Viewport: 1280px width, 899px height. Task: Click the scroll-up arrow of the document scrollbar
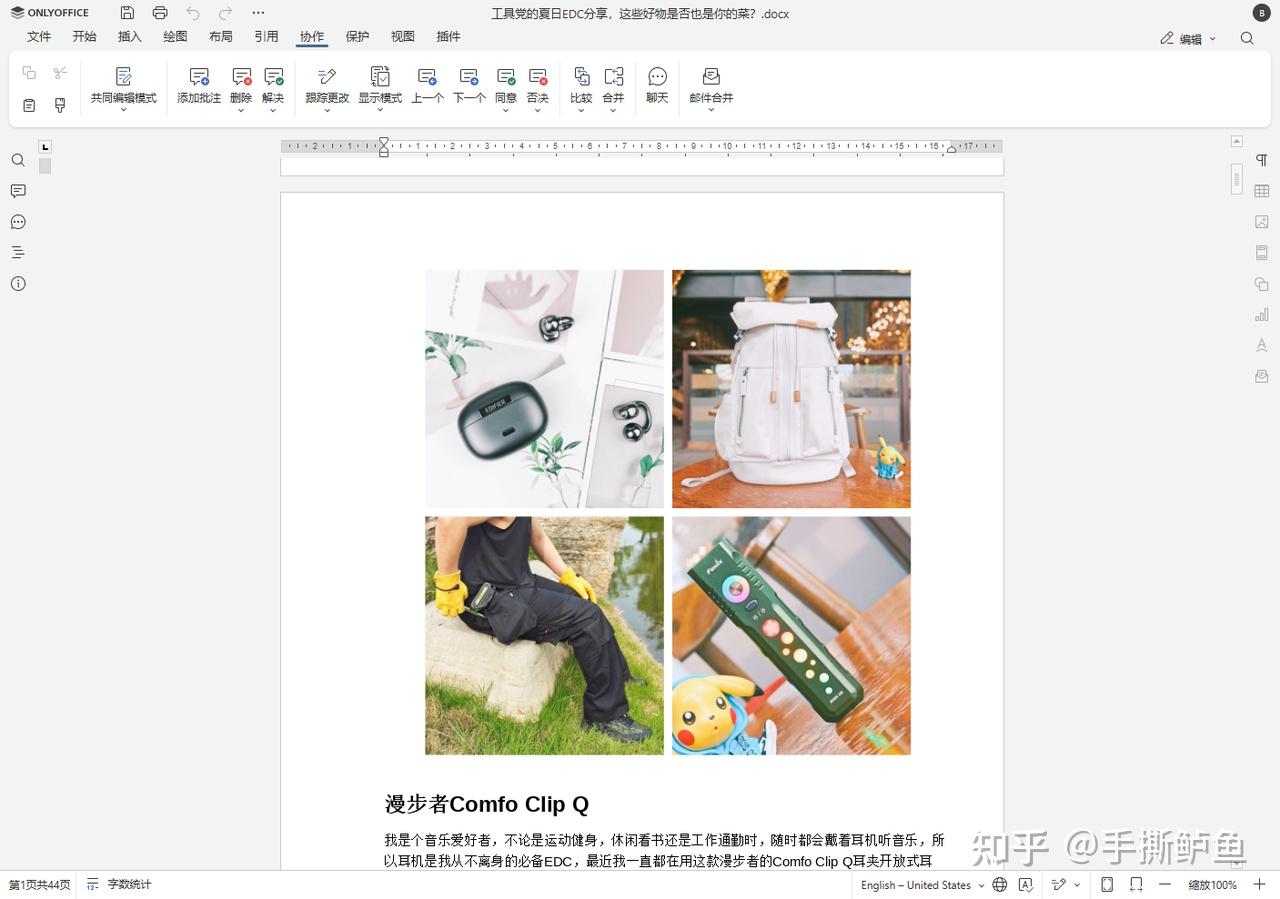[1237, 142]
